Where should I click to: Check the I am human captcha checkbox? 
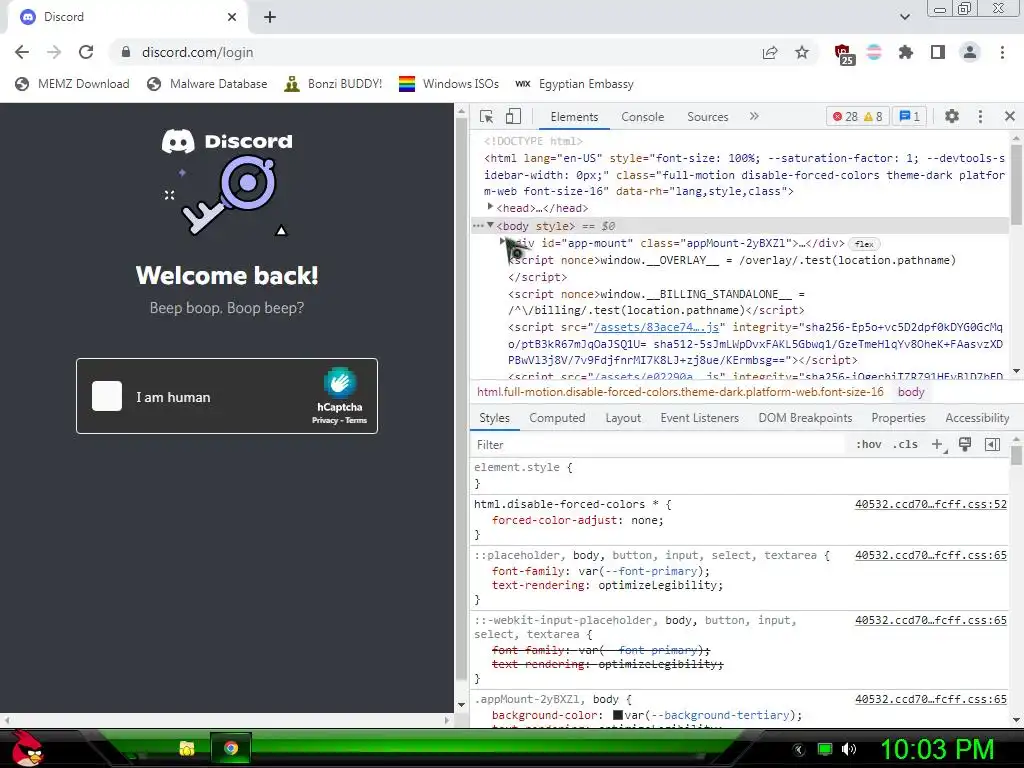[107, 396]
